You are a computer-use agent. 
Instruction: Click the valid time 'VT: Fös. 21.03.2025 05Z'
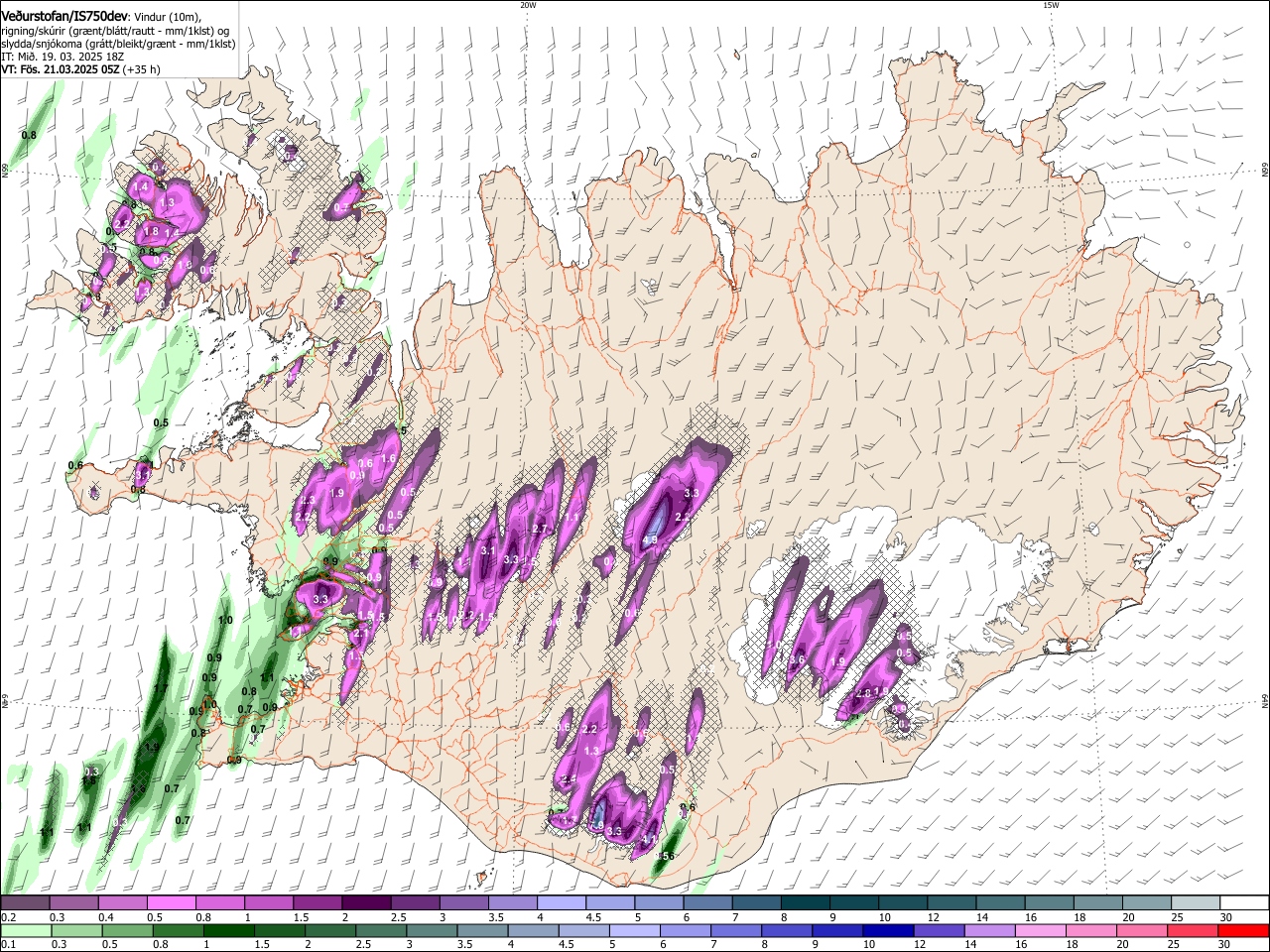pos(60,69)
